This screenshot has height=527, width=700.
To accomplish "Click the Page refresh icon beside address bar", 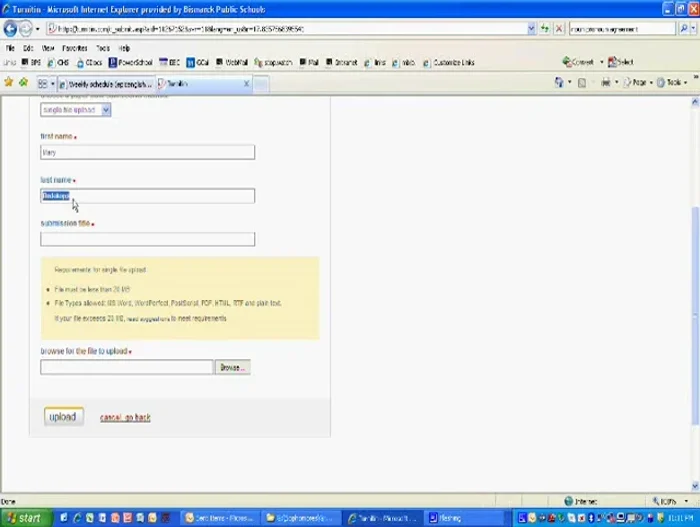I will click(x=544, y=29).
